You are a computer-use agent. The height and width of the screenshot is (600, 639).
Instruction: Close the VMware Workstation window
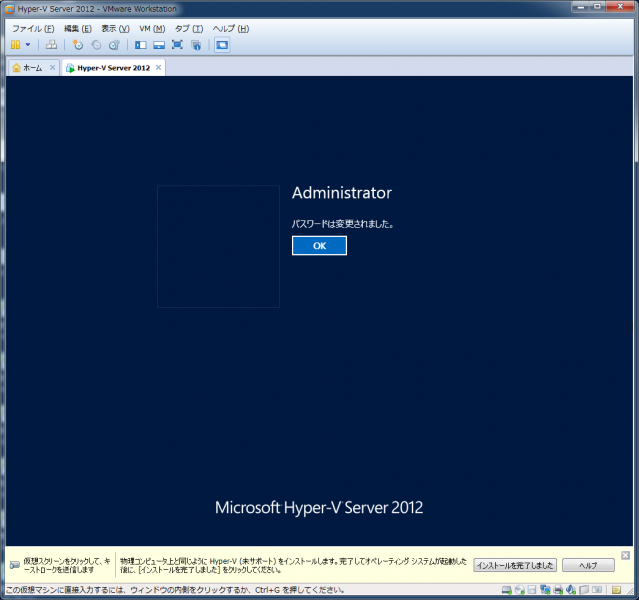(x=620, y=7)
